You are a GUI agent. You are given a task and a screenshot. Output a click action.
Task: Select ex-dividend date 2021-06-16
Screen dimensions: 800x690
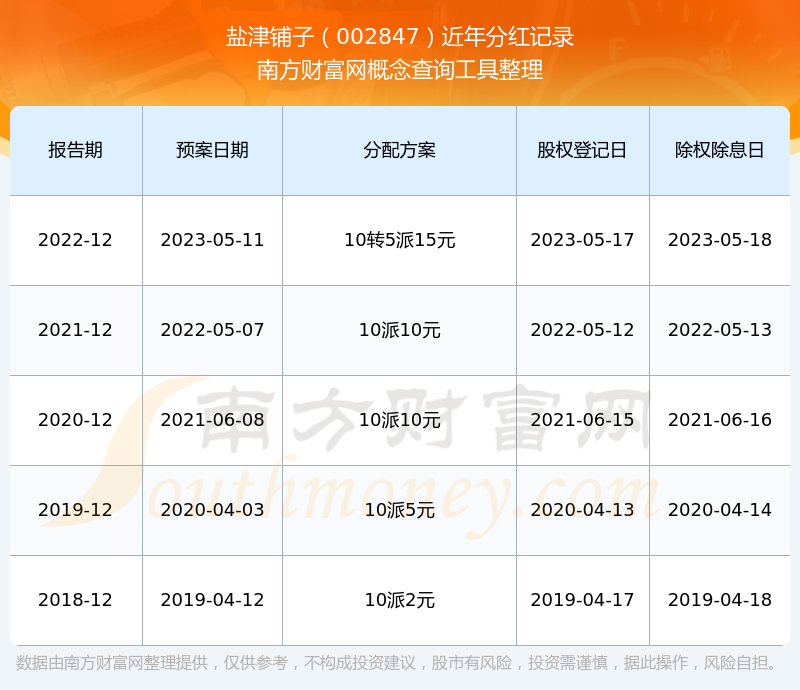719,420
